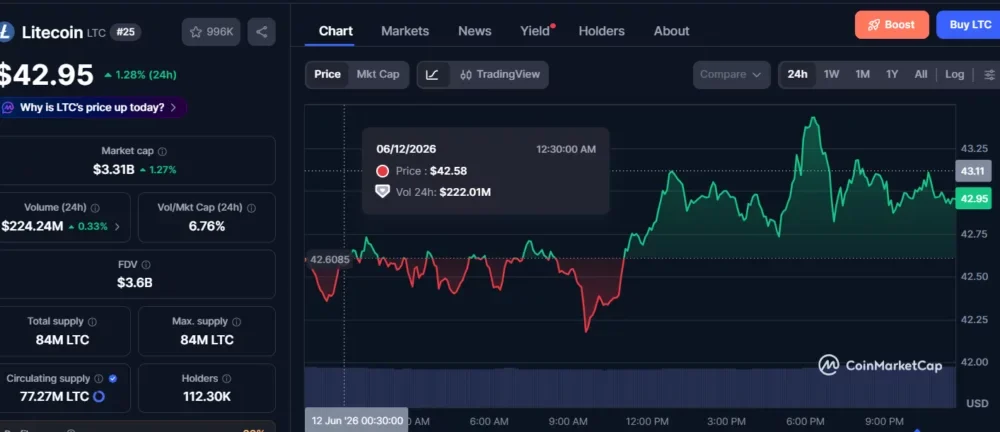Image resolution: width=1000 pixels, height=432 pixels.
Task: Click Max. supply info icon
Action: point(237,322)
